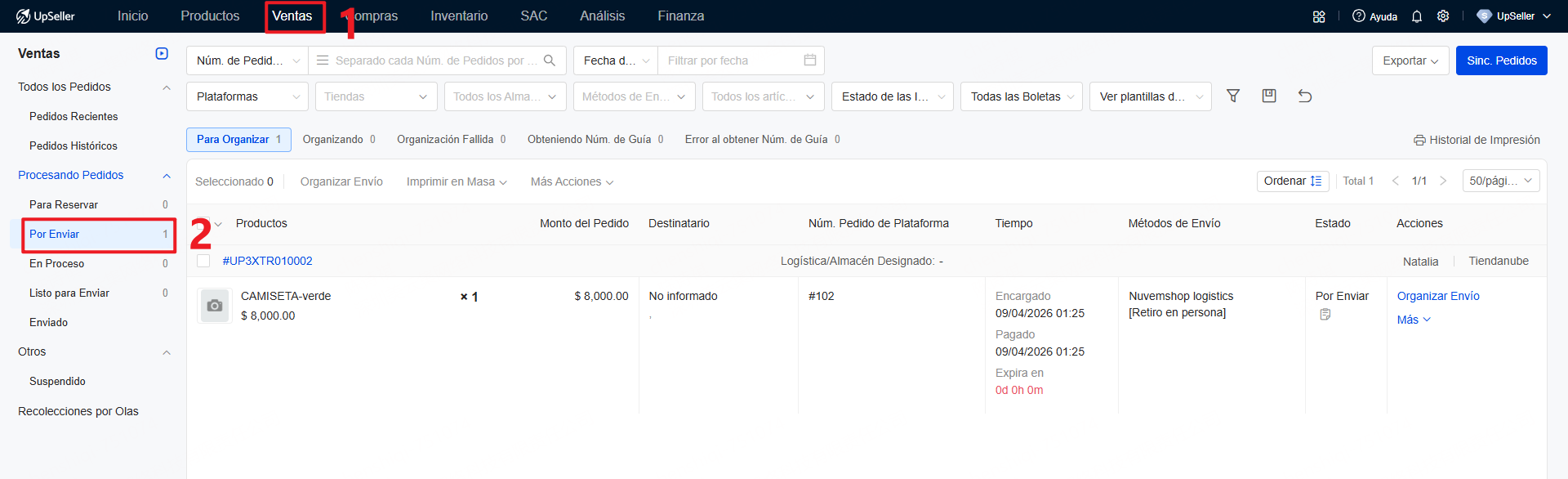Open the settings gear icon
The image size is (1568, 479).
point(1443,16)
